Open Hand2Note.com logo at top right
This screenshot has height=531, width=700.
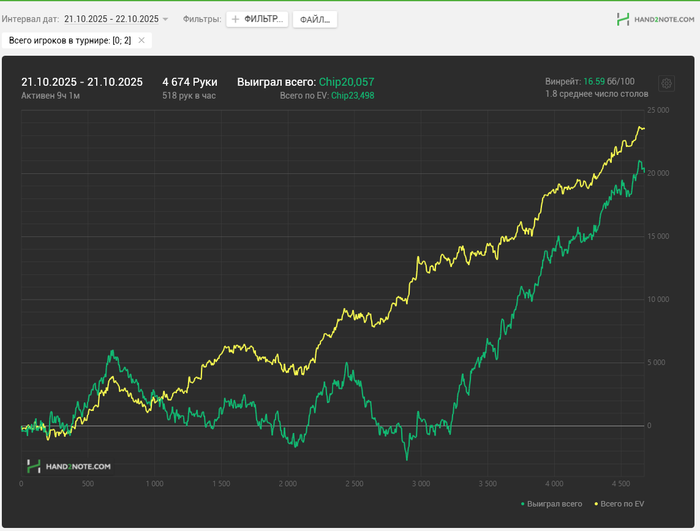(x=655, y=19)
